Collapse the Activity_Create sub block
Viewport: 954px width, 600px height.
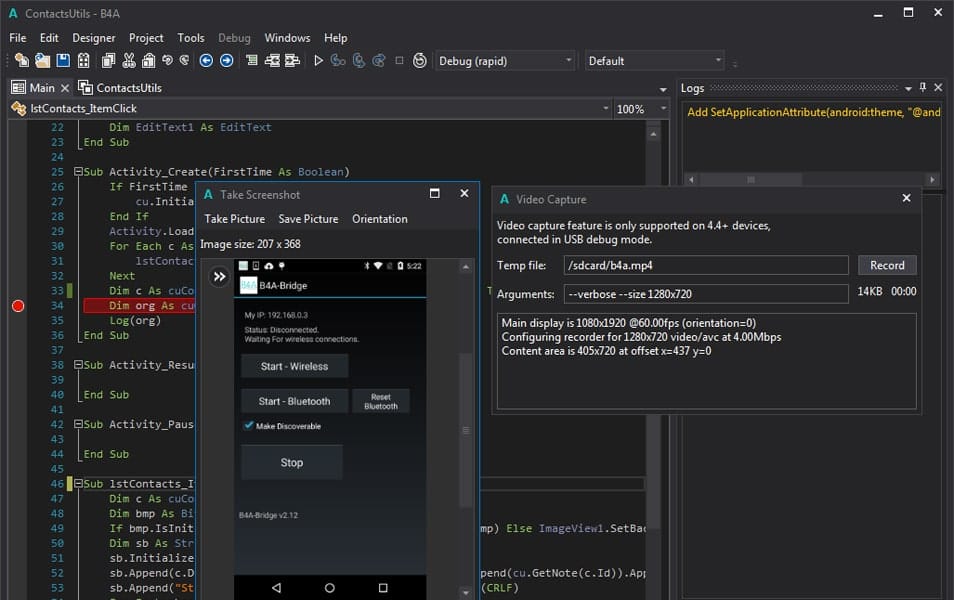click(x=77, y=172)
